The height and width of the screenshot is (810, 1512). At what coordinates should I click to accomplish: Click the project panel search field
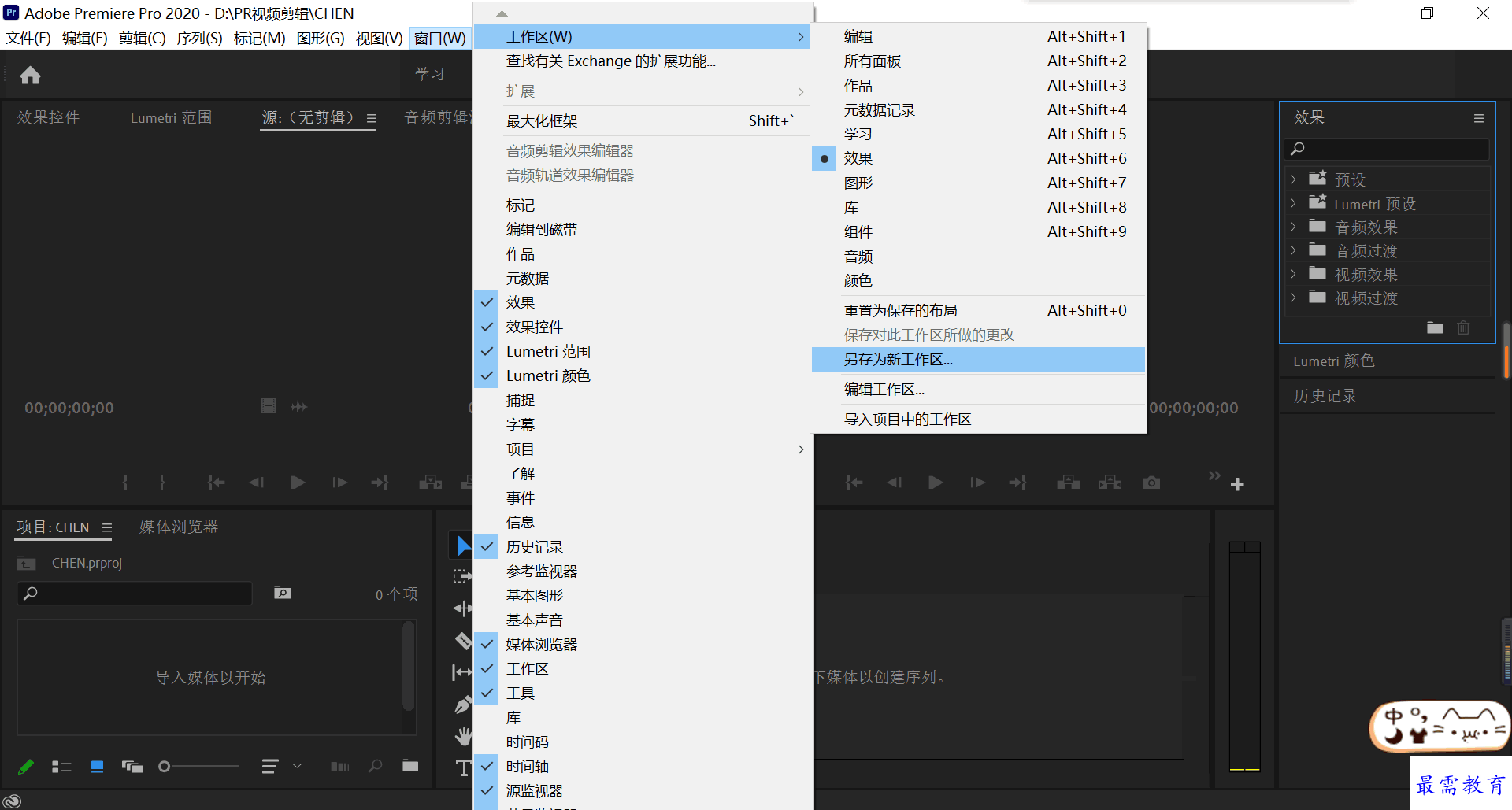[135, 593]
